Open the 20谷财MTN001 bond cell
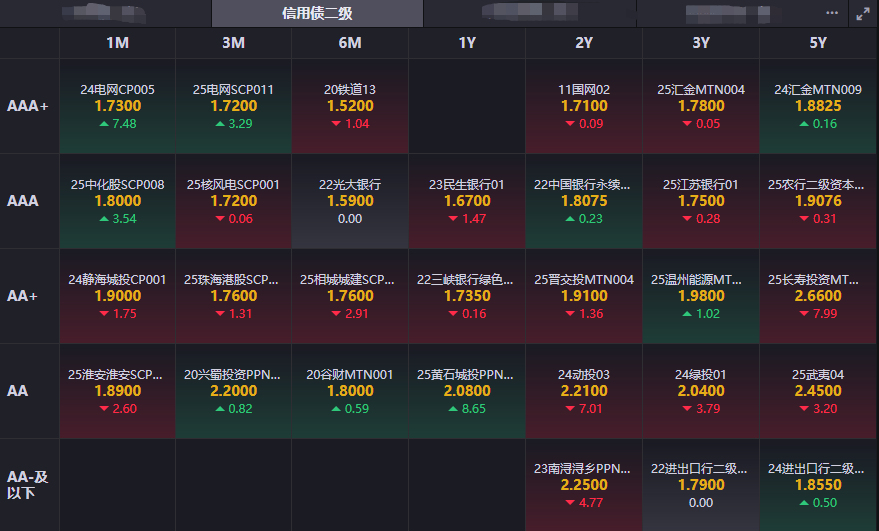 [x=350, y=391]
